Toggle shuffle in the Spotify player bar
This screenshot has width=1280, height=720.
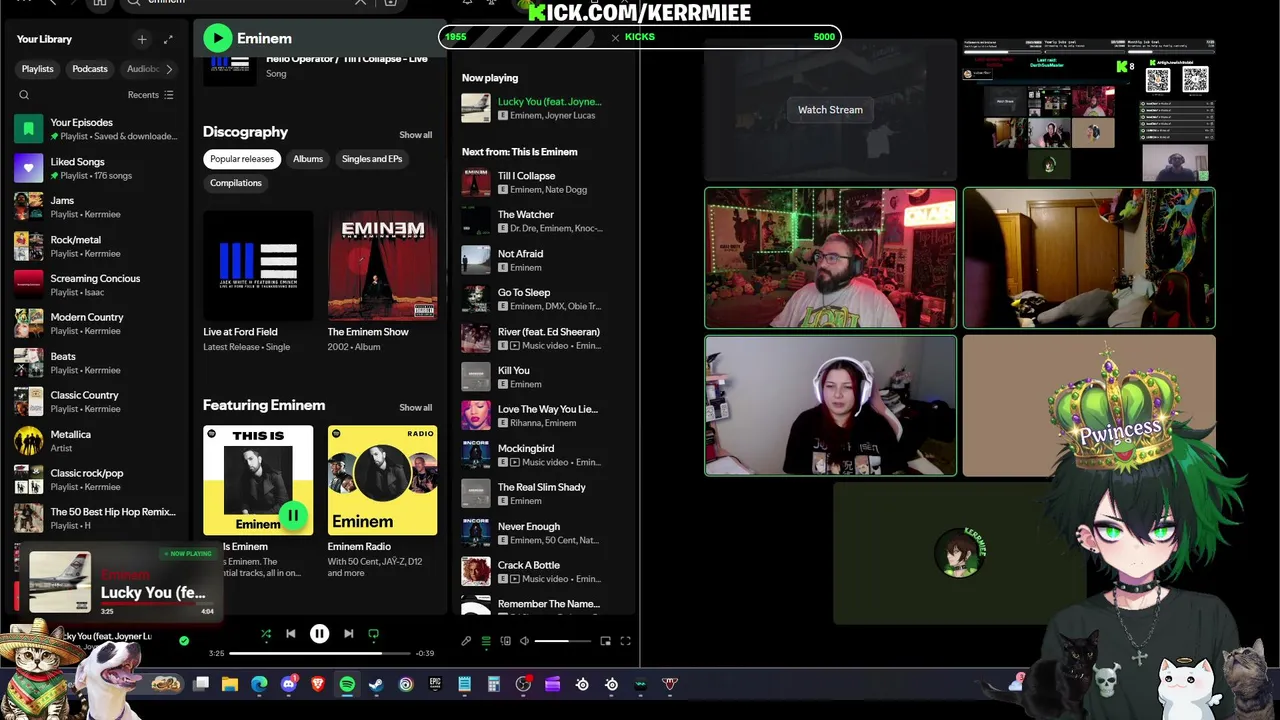266,634
